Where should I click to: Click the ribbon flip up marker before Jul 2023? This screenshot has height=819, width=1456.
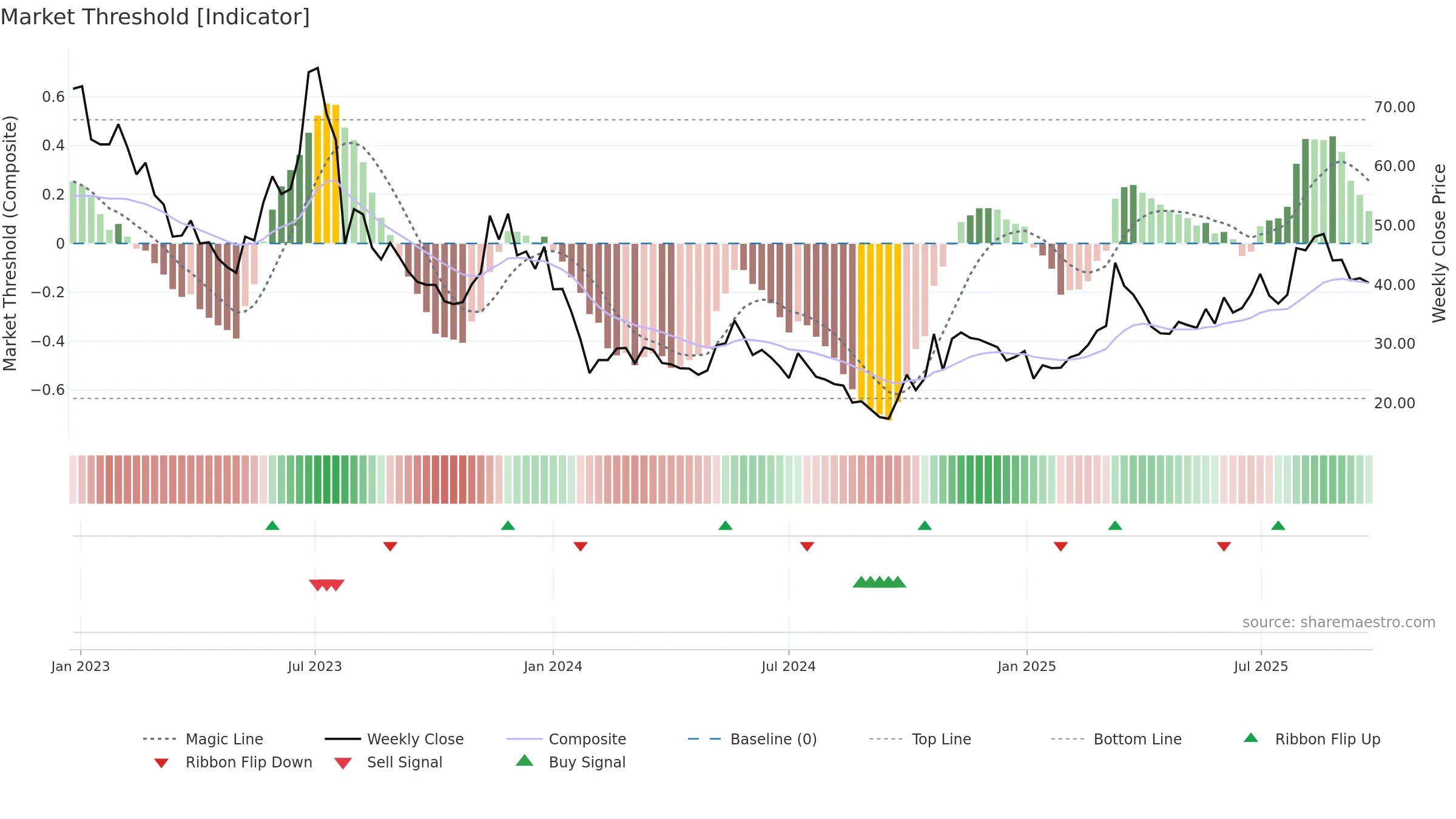[272, 525]
